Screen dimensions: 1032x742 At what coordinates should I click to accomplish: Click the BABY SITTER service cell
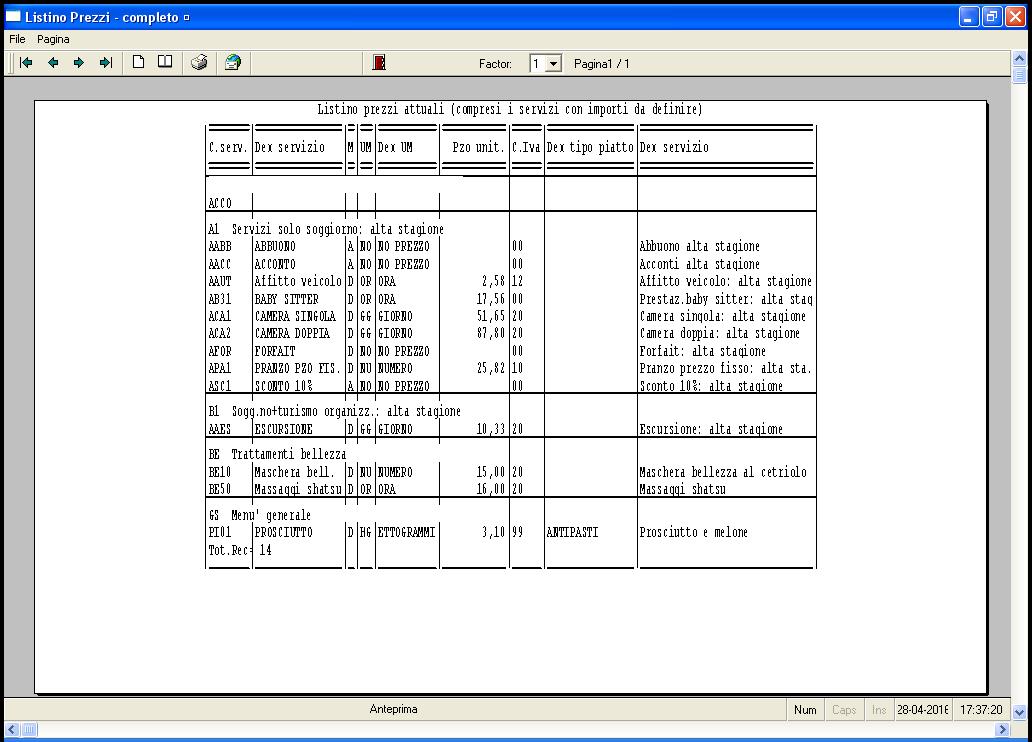[286, 300]
